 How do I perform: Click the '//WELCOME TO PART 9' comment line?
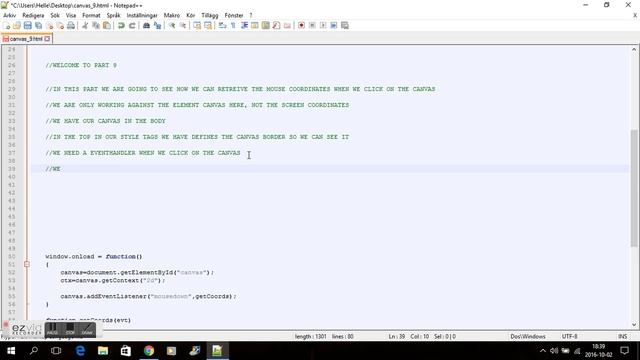(x=81, y=65)
